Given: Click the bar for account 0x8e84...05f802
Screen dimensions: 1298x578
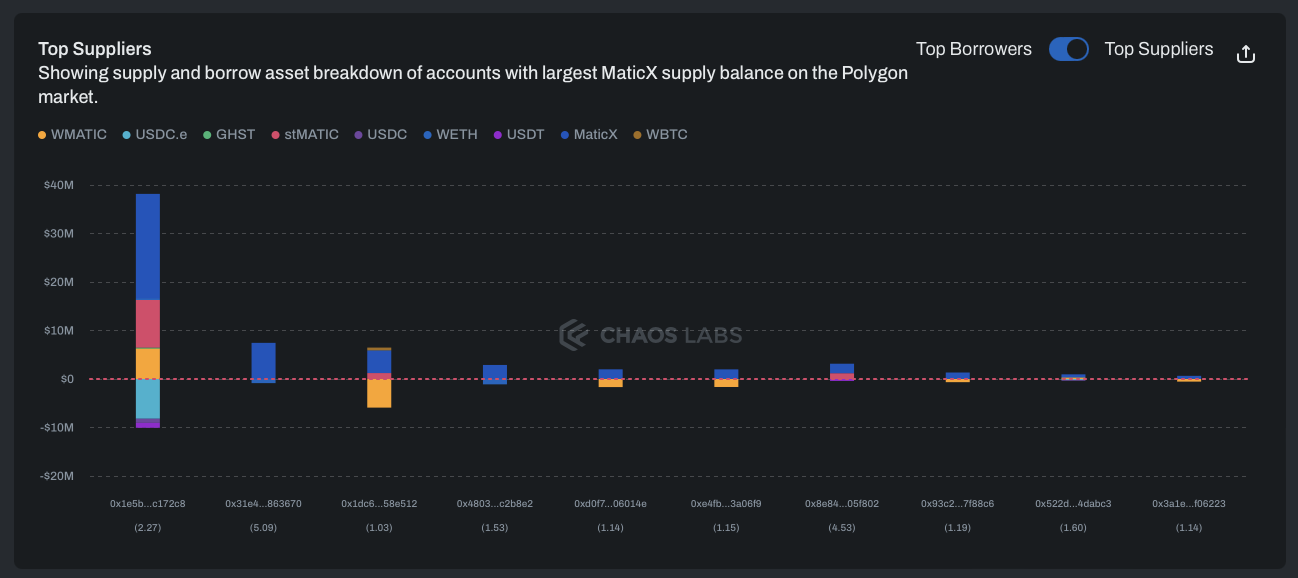Looking at the screenshot, I should click(842, 370).
